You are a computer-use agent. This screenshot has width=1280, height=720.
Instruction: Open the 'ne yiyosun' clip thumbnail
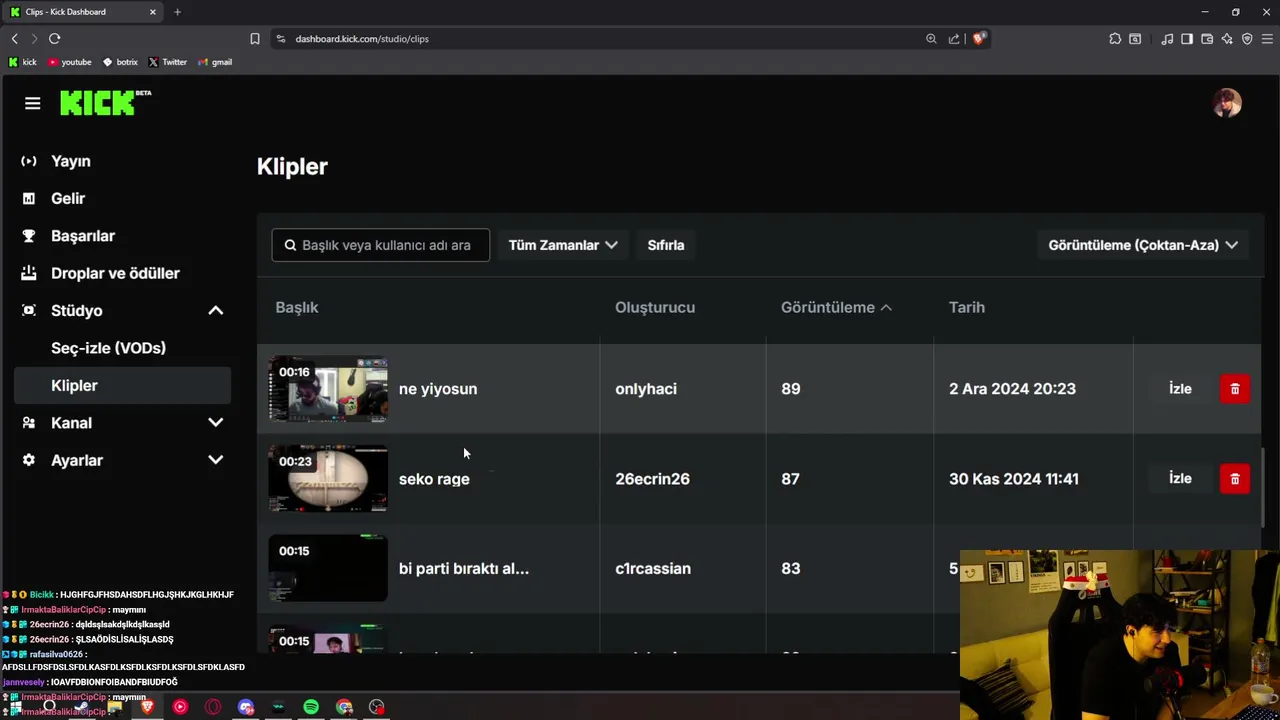pyautogui.click(x=328, y=389)
